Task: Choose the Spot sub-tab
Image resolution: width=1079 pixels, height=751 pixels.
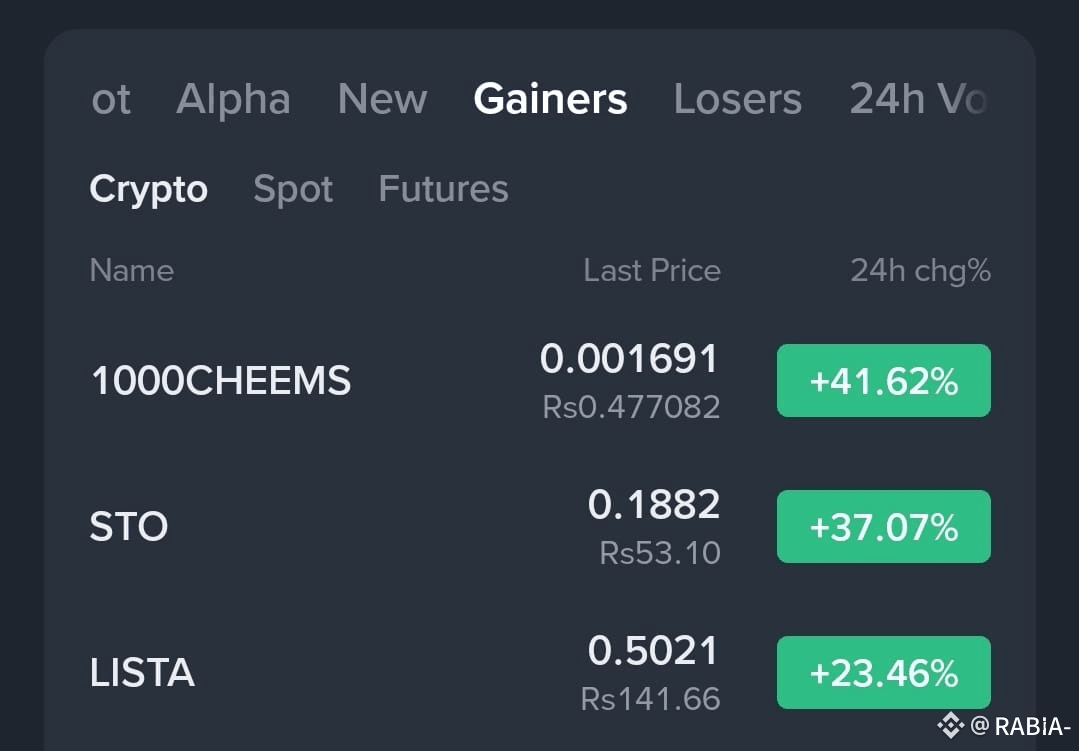Action: click(293, 189)
